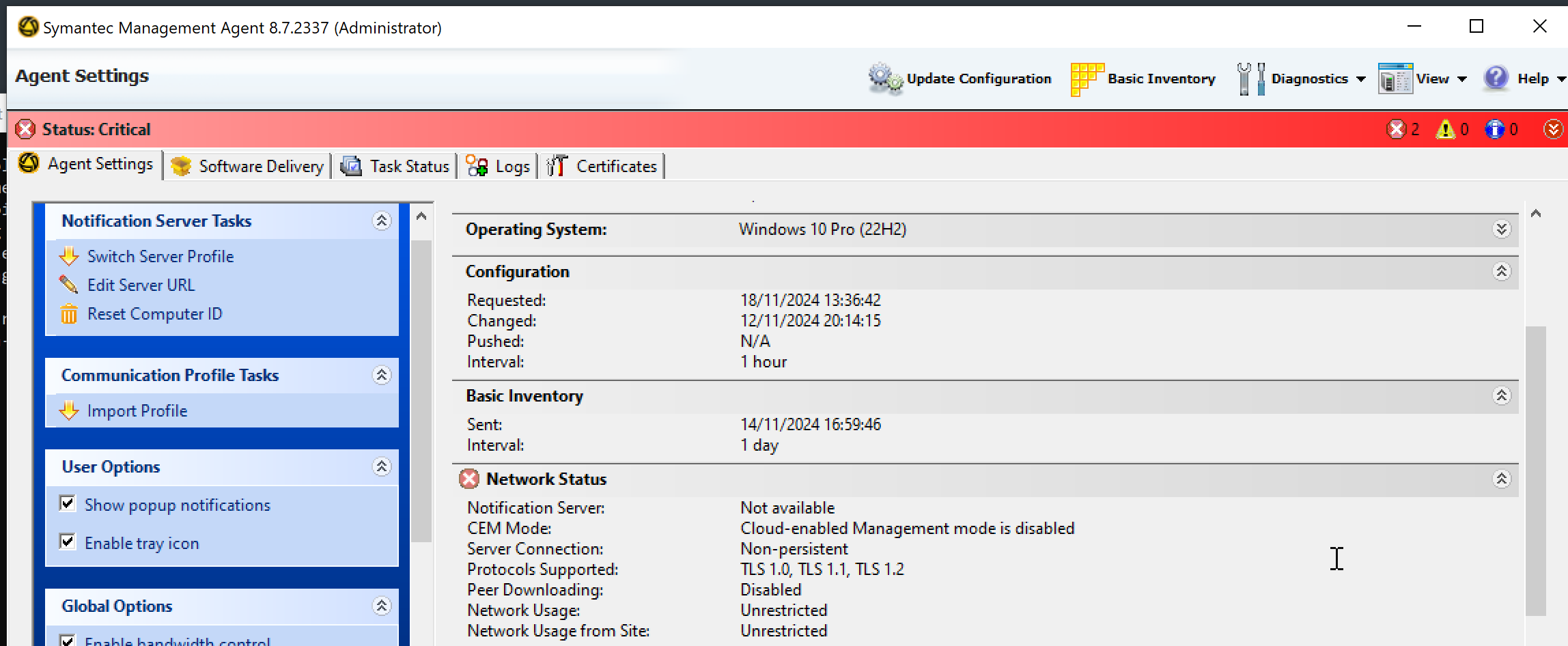Click the Agent Settings tab icon
1568x646 pixels.
coord(28,163)
